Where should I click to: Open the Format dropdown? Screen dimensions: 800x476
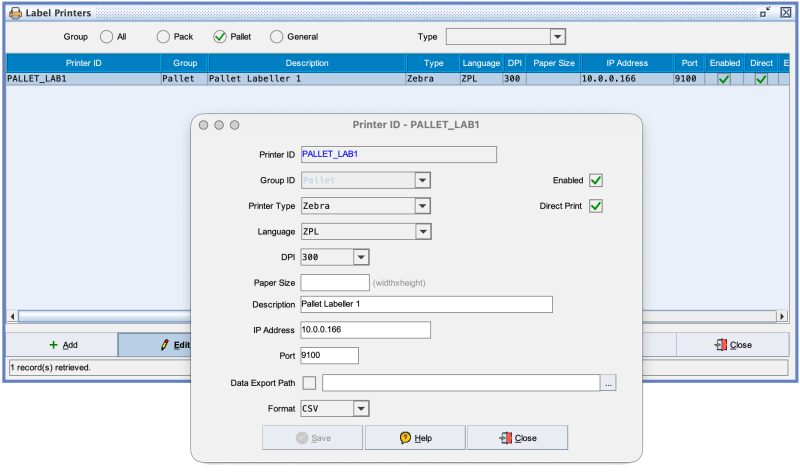(x=361, y=409)
